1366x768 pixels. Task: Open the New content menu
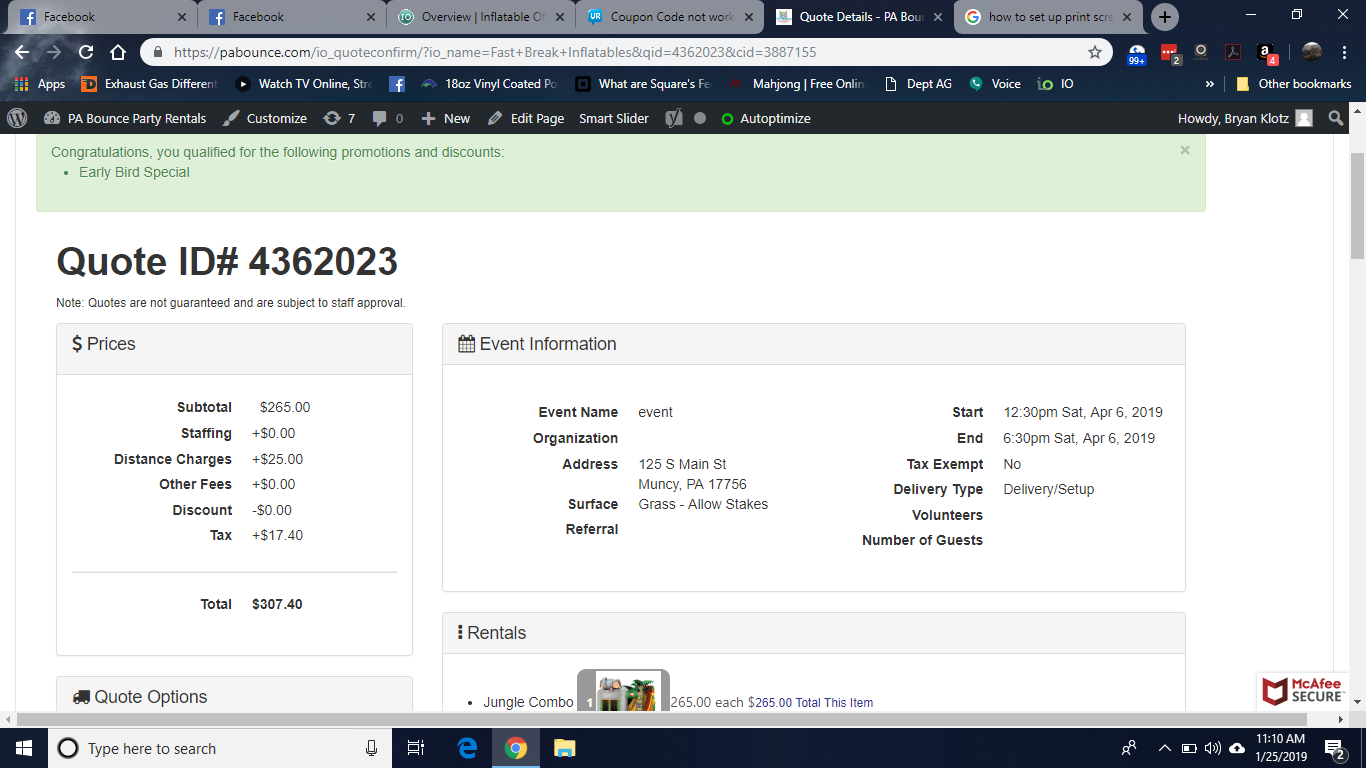click(445, 118)
